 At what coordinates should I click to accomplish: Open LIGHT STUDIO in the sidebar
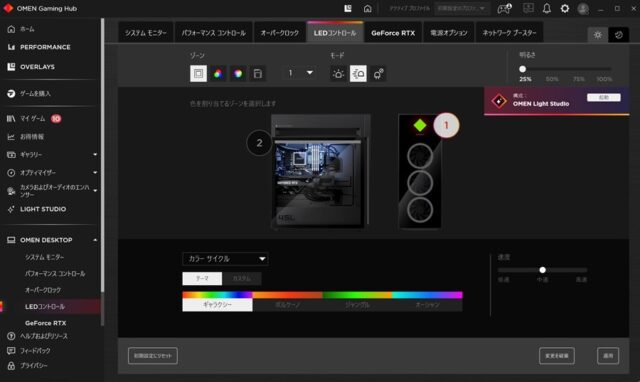(43, 209)
